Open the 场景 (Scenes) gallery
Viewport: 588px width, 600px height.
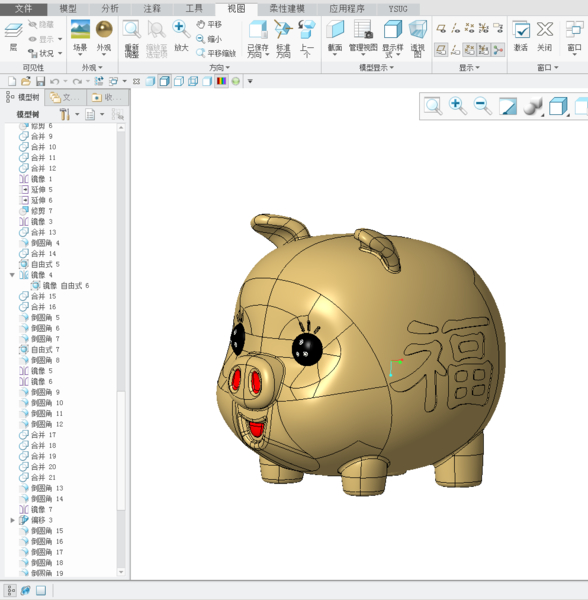coord(80,38)
